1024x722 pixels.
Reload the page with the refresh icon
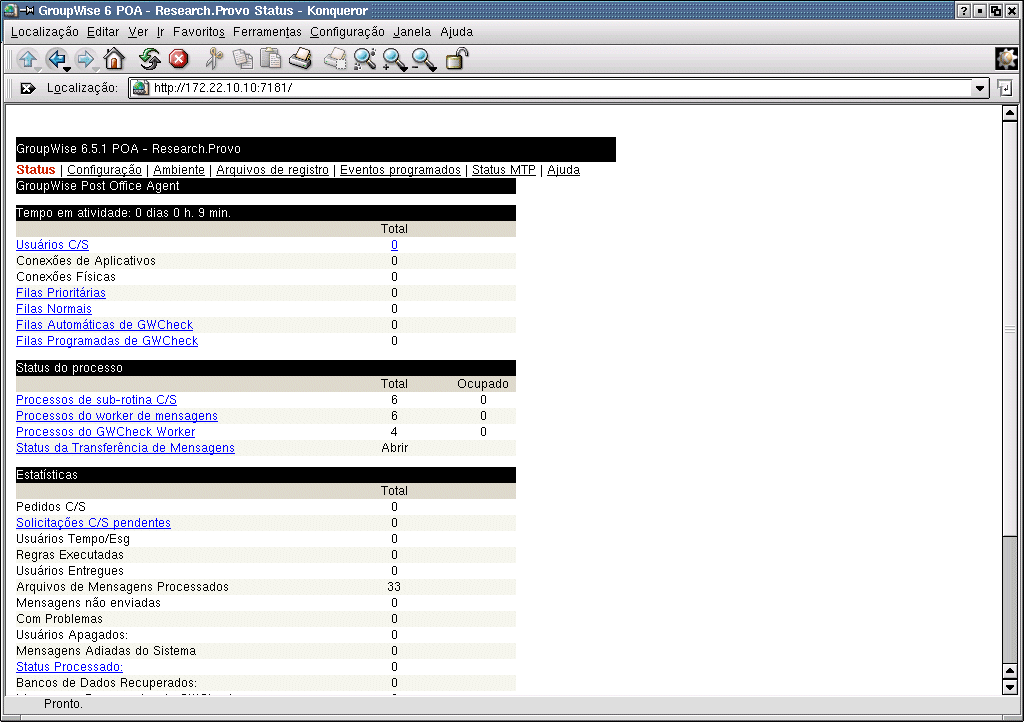pos(148,59)
